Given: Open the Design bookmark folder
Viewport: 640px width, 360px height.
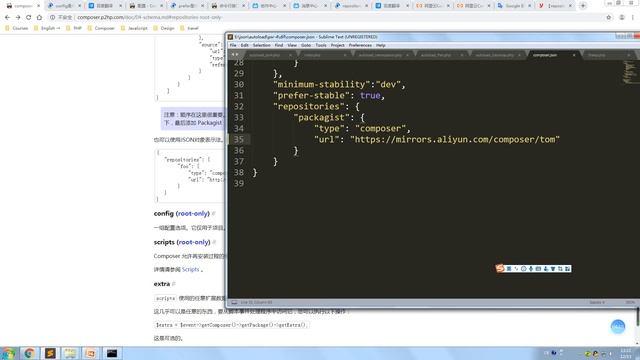Looking at the screenshot, I should 164,28.
